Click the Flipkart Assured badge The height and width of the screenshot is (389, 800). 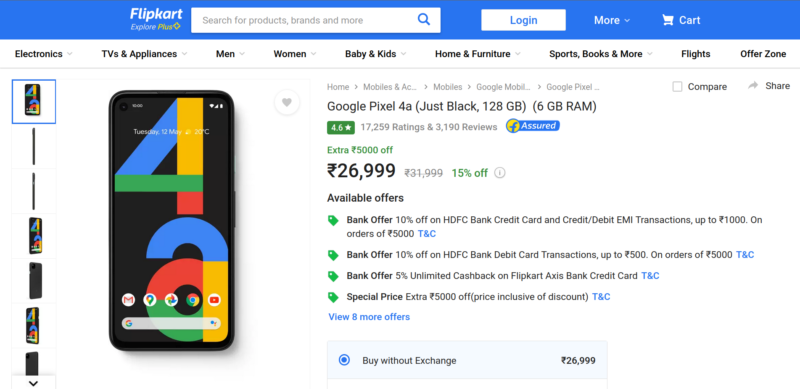tap(533, 126)
